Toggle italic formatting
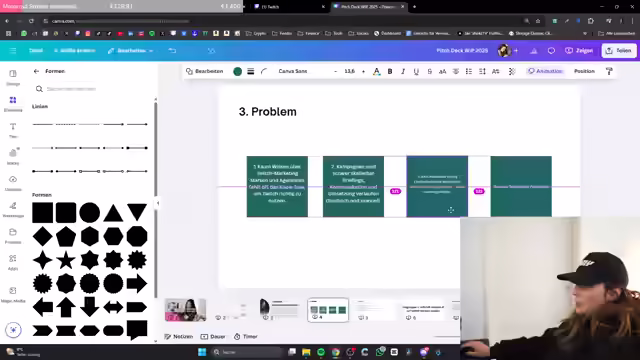 pos(403,71)
